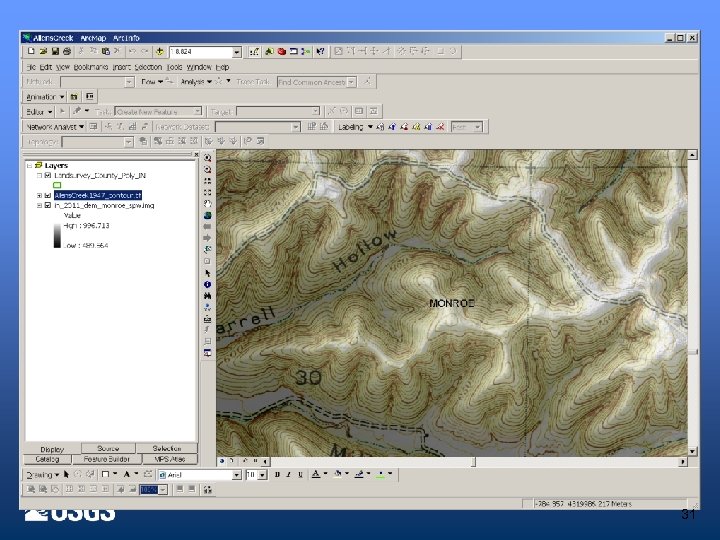Save the map document icon
Image resolution: width=720 pixels, height=540 pixels.
(x=55, y=51)
